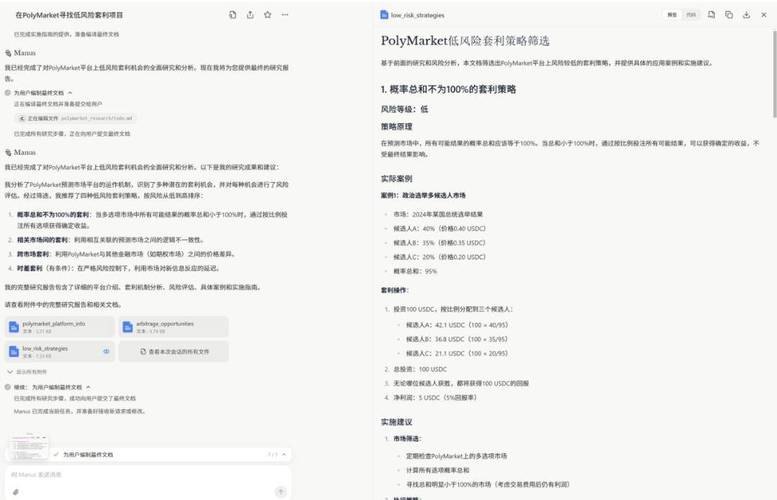777x500 pixels.
Task: Click the status circle beside first 为用户编制最终文档 step
Action: pos(8,93)
